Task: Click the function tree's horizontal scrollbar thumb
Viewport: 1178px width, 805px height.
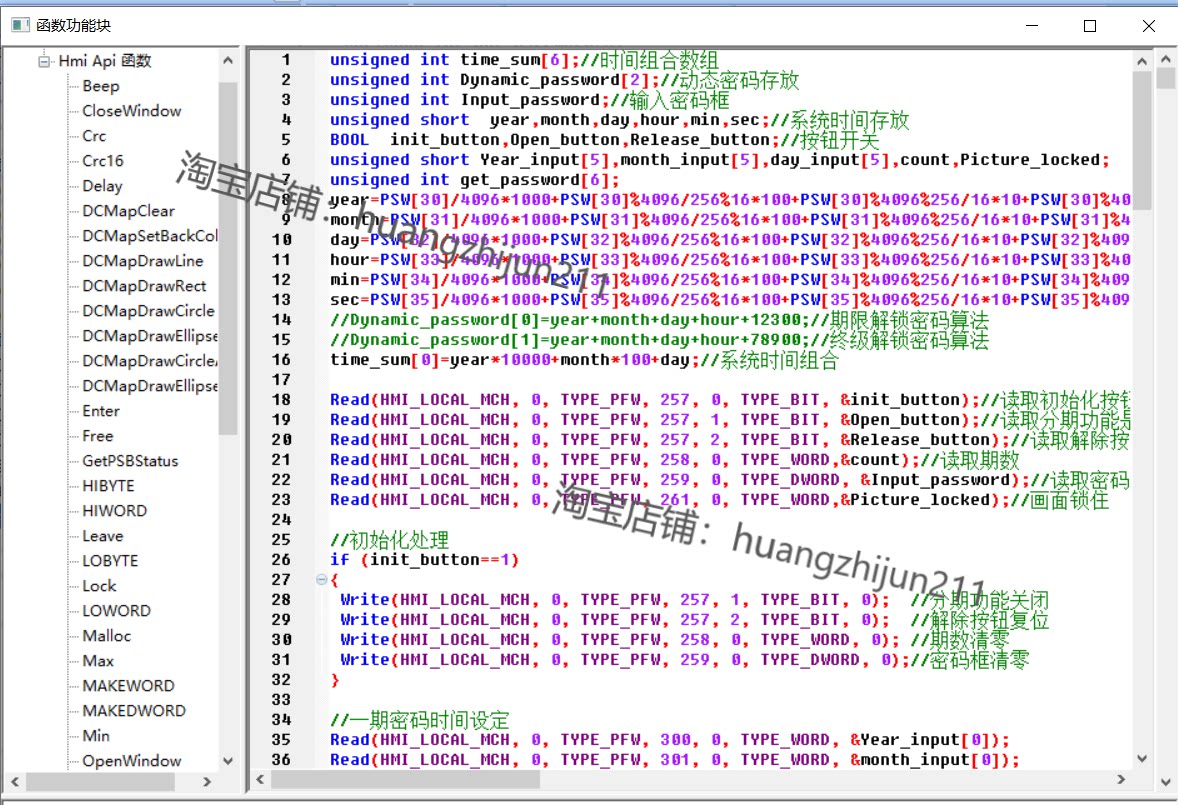Action: coord(100,782)
